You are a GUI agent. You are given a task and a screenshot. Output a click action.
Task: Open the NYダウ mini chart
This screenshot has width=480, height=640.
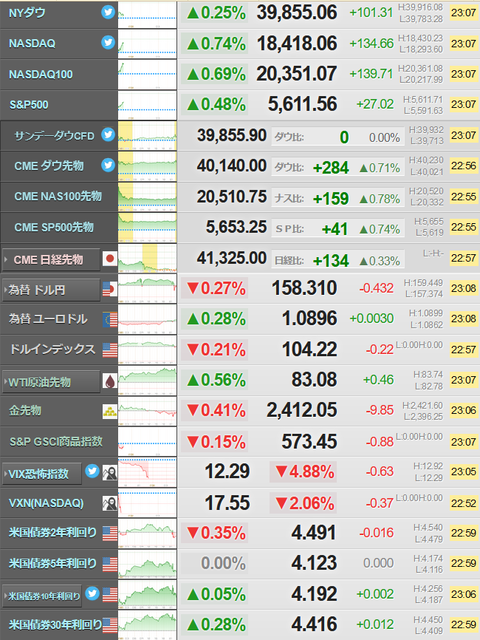coord(147,14)
